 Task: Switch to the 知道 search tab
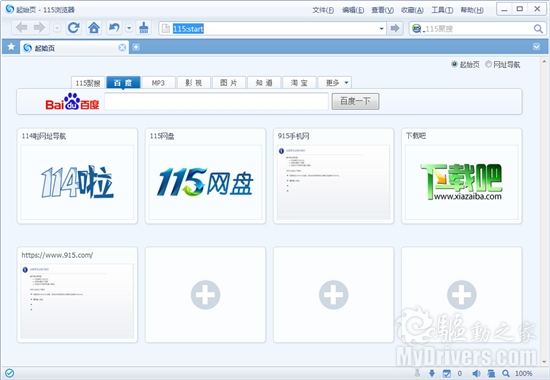pos(264,83)
